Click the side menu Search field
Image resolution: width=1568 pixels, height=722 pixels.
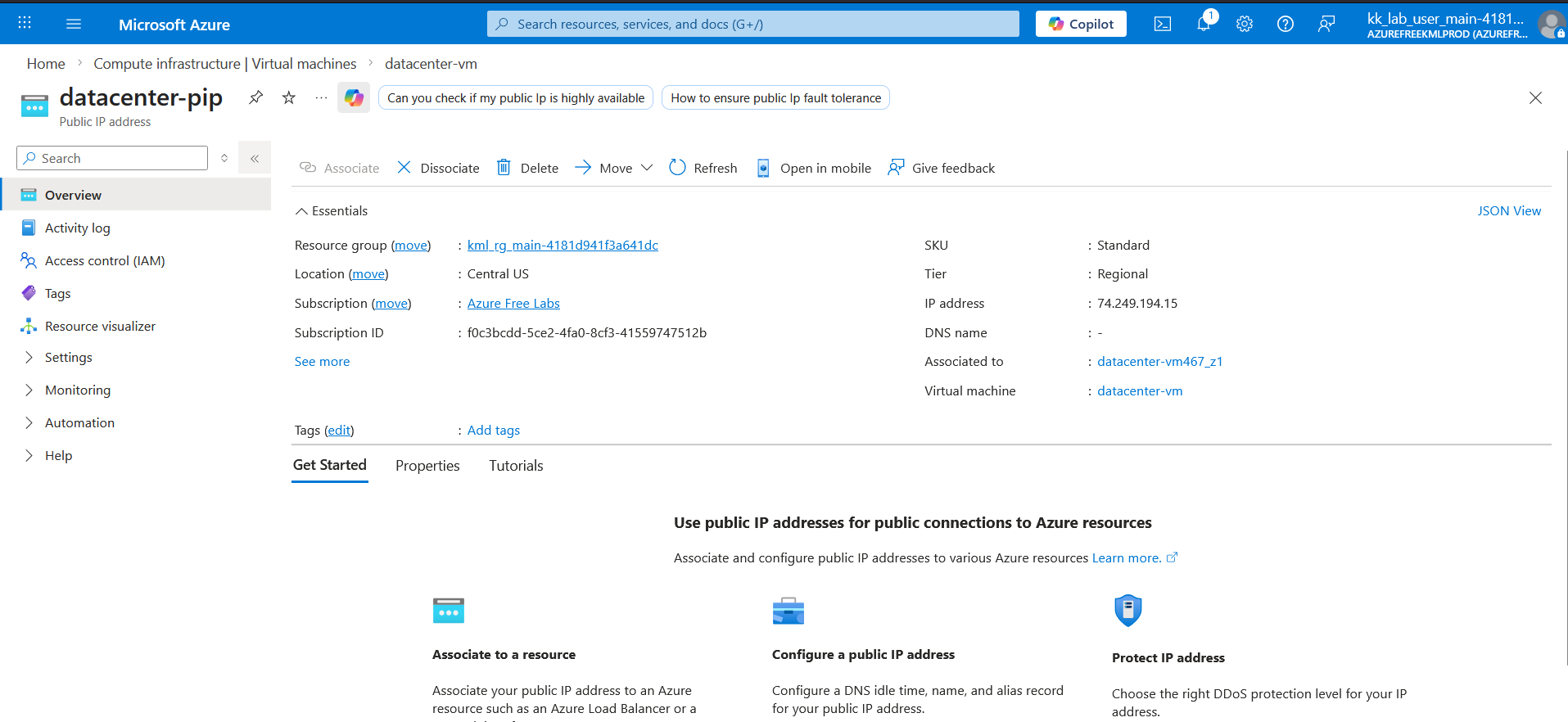pyautogui.click(x=112, y=158)
